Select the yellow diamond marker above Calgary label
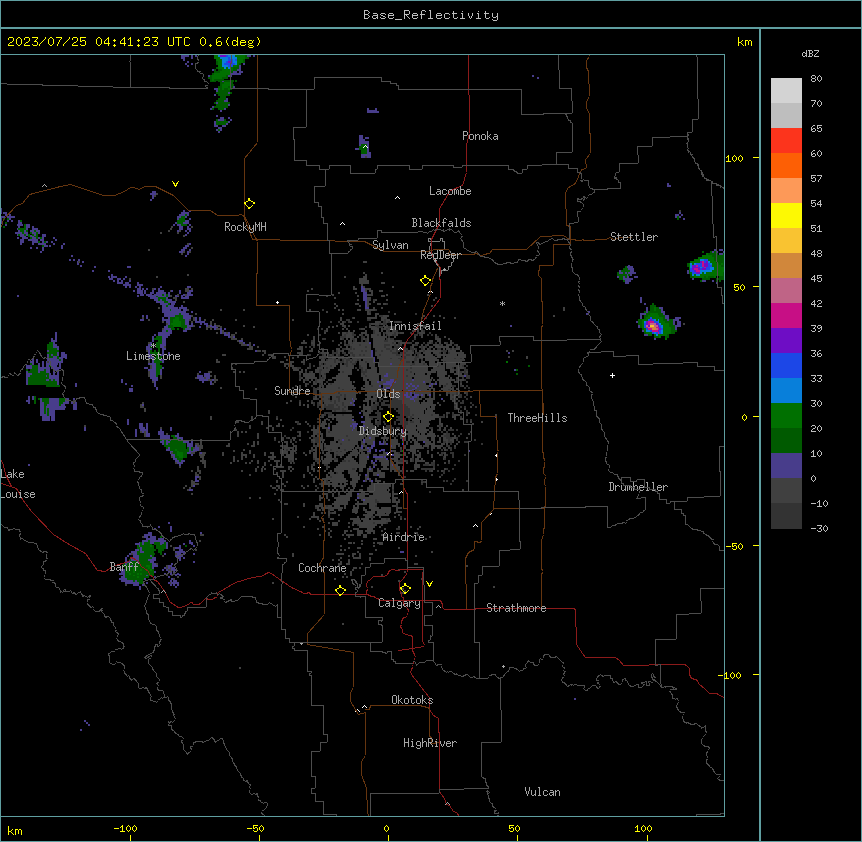Viewport: 862px width, 842px height. pyautogui.click(x=405, y=589)
